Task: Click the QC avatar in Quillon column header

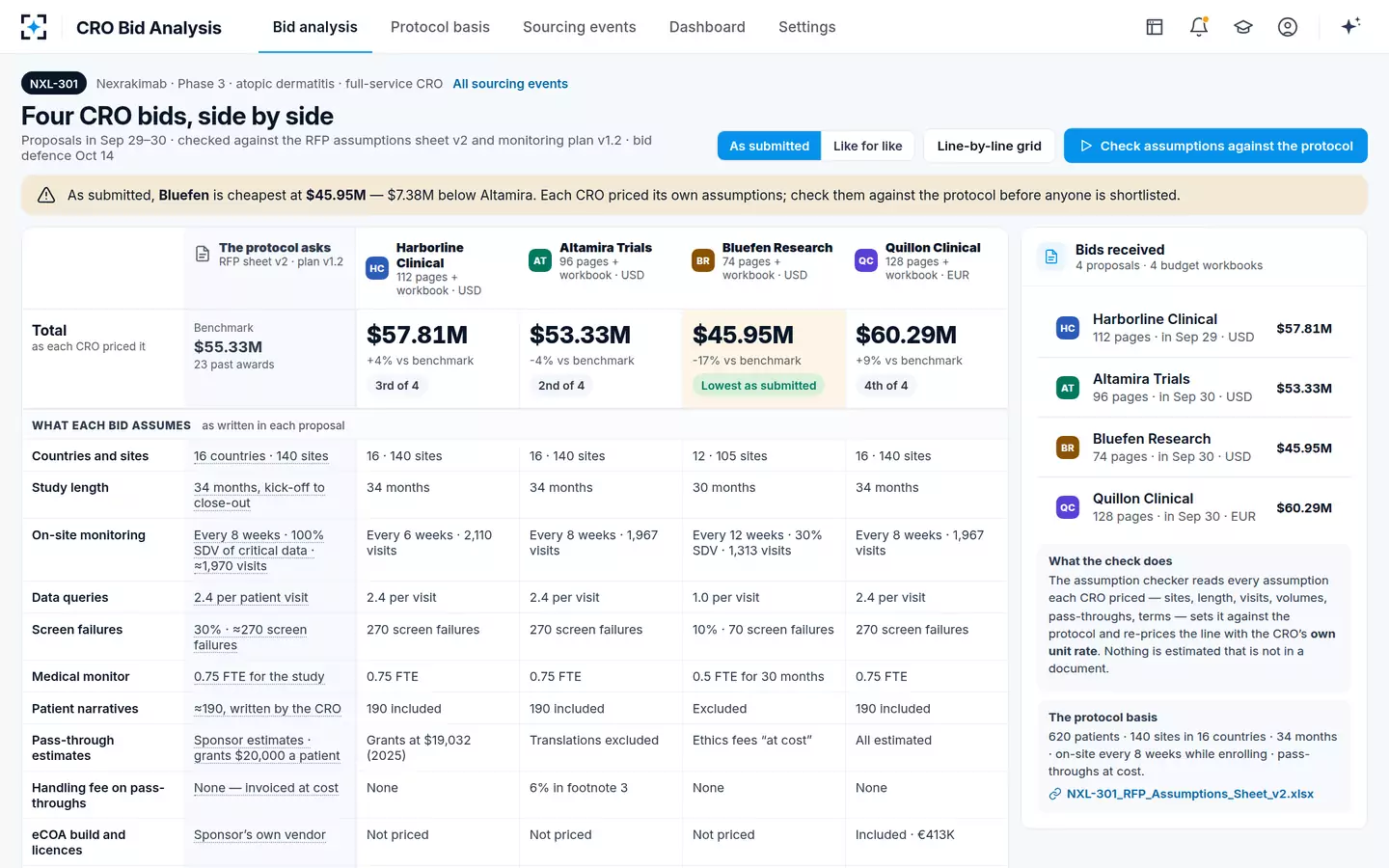Action: point(866,261)
